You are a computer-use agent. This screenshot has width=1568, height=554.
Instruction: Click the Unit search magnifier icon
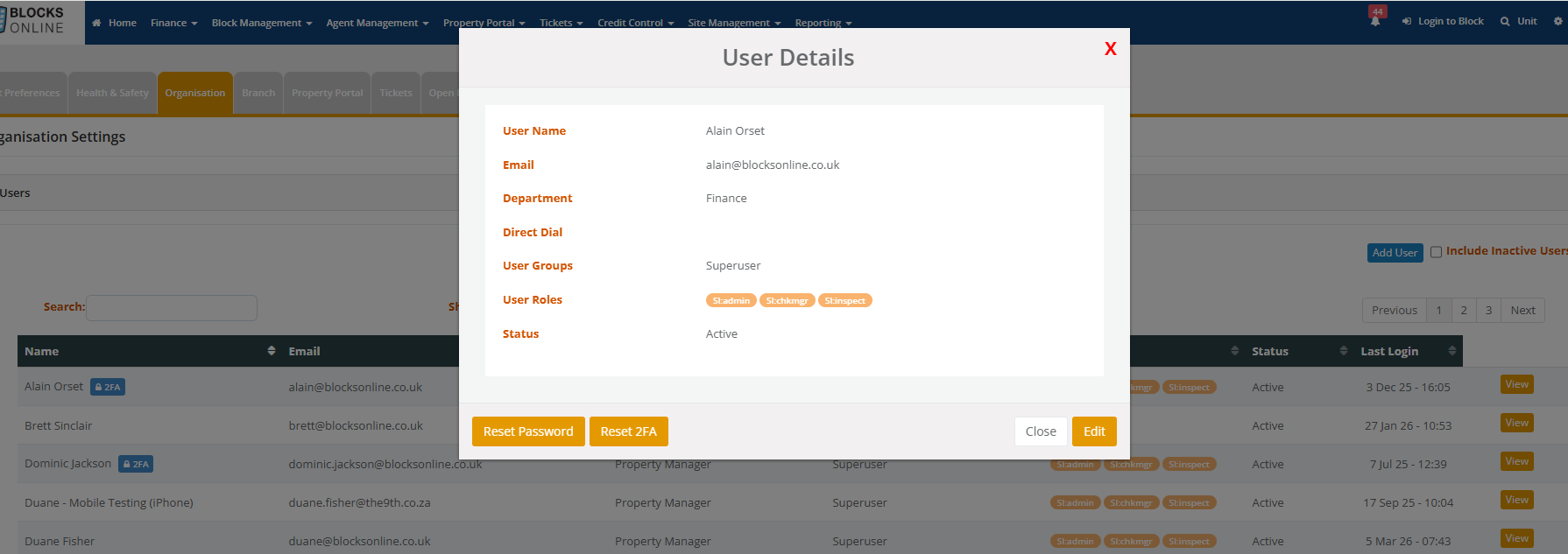coord(1505,22)
